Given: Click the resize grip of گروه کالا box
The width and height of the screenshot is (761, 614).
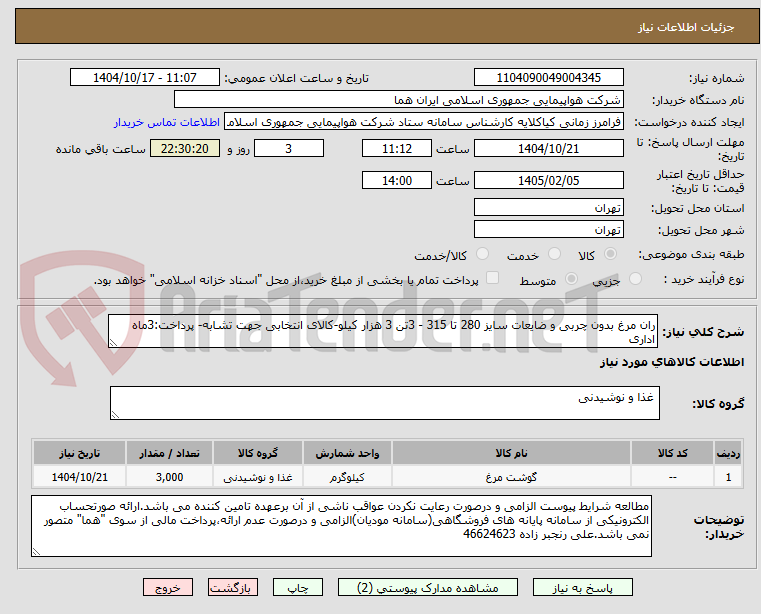Looking at the screenshot, I should click(x=115, y=415).
